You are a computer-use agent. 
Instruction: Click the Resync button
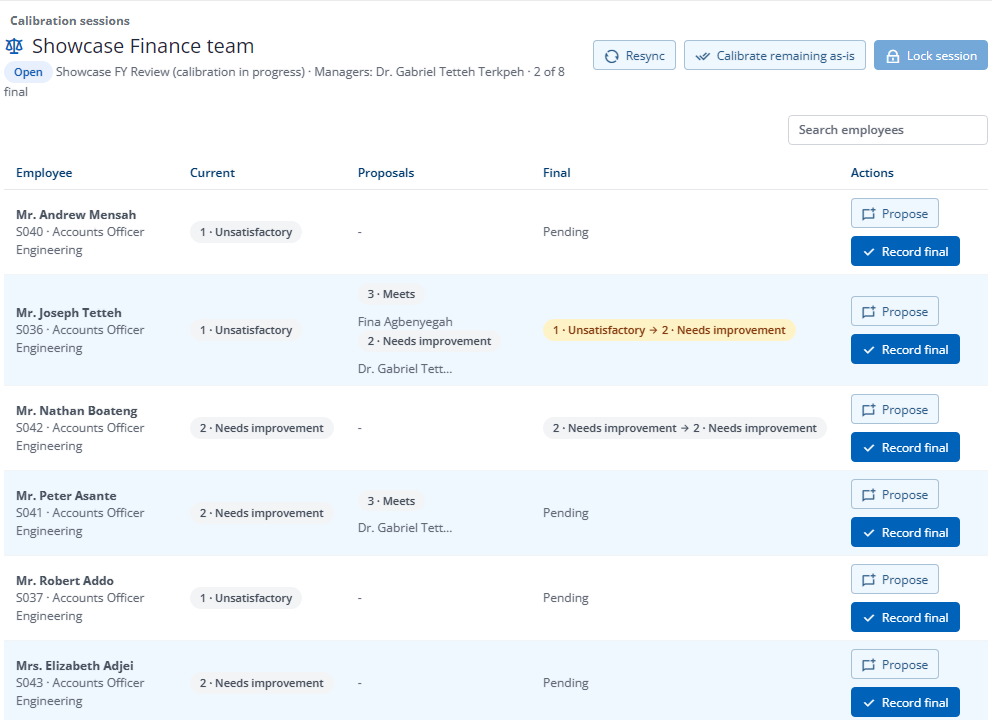point(634,56)
